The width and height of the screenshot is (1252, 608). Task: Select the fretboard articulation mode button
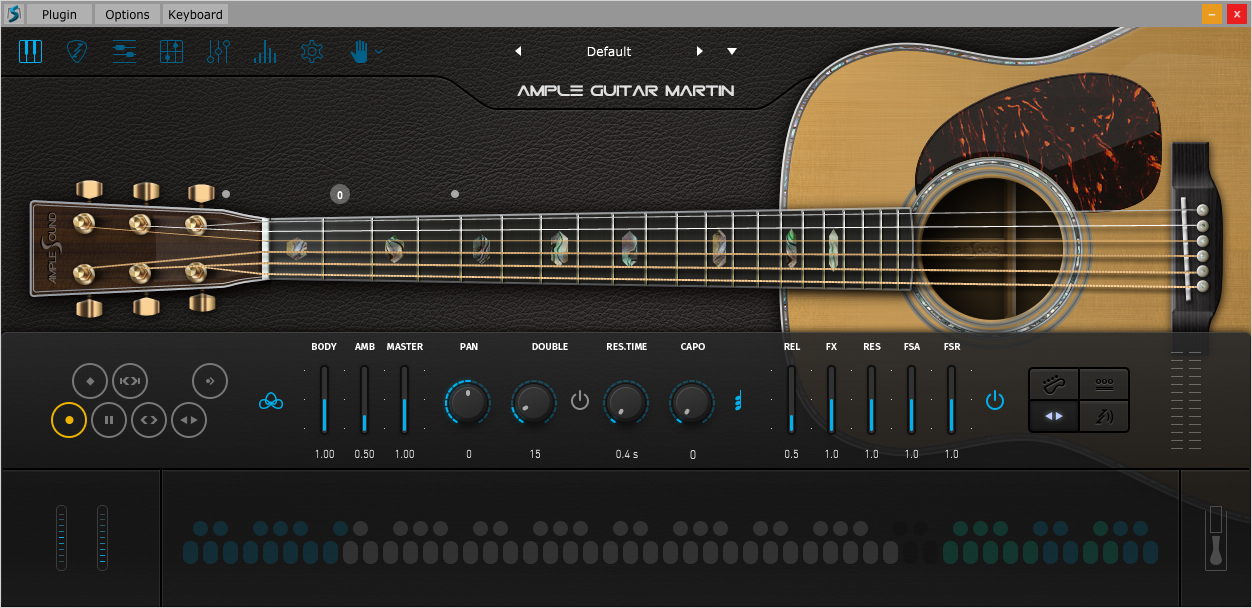tap(1053, 384)
